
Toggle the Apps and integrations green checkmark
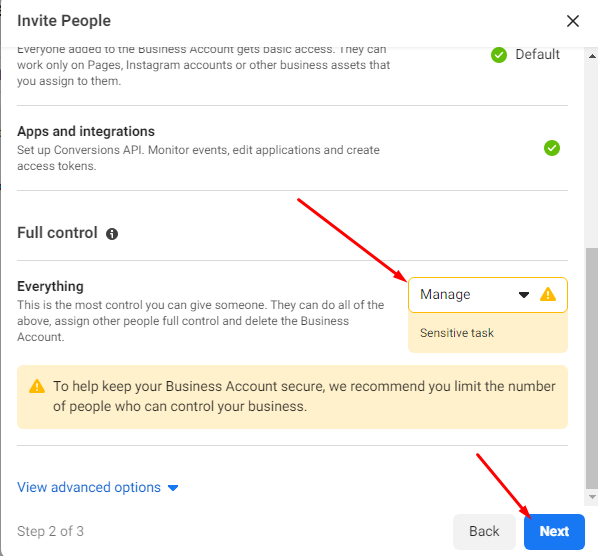pos(551,148)
